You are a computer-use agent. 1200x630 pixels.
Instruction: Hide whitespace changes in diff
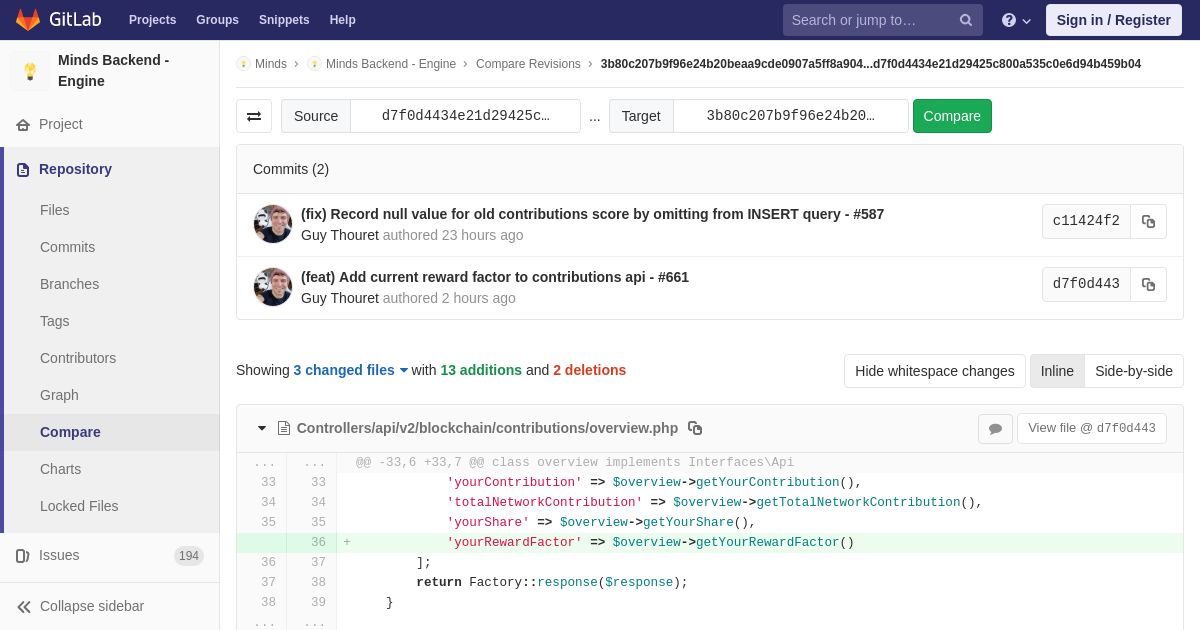click(934, 371)
